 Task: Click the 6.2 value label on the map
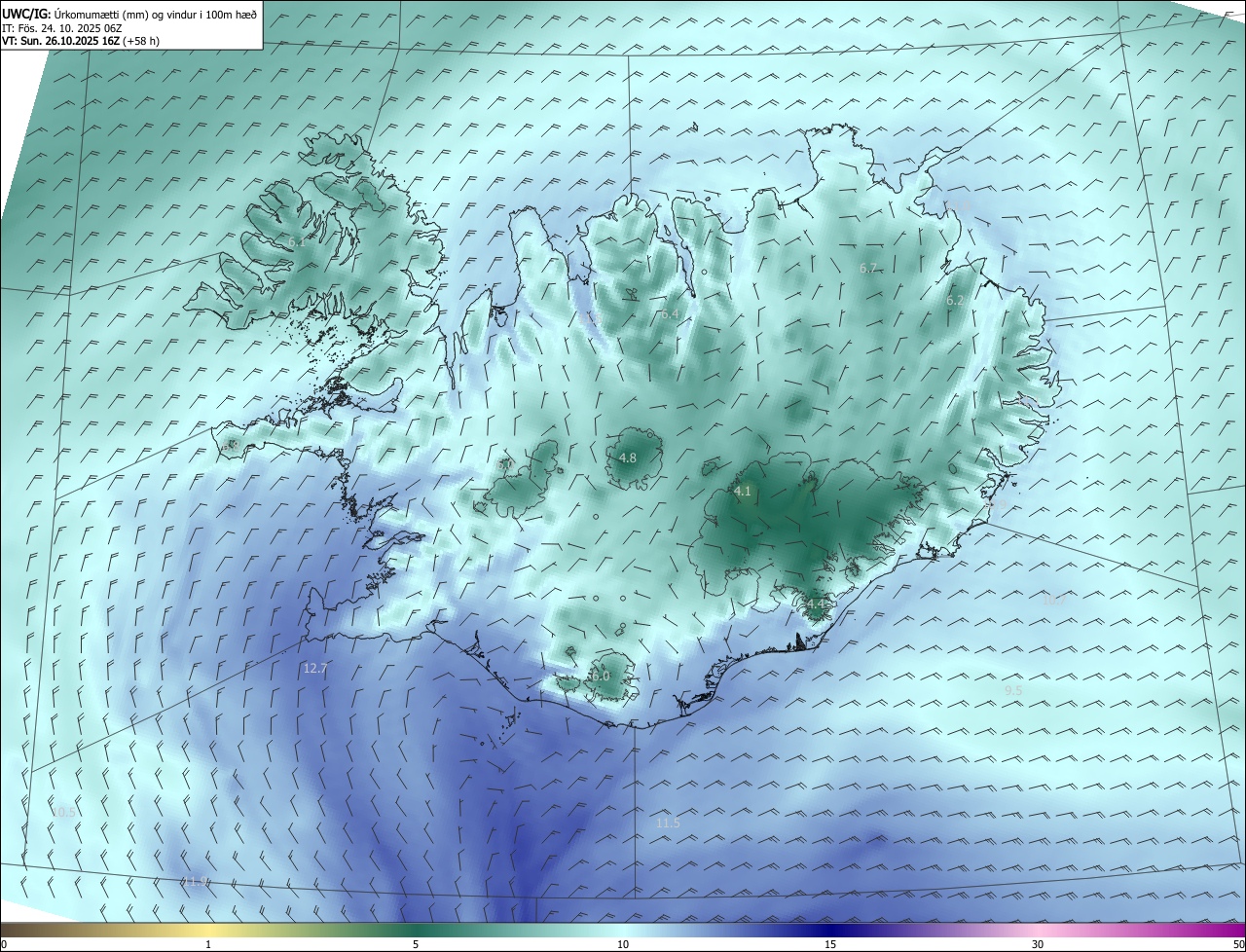click(x=955, y=301)
